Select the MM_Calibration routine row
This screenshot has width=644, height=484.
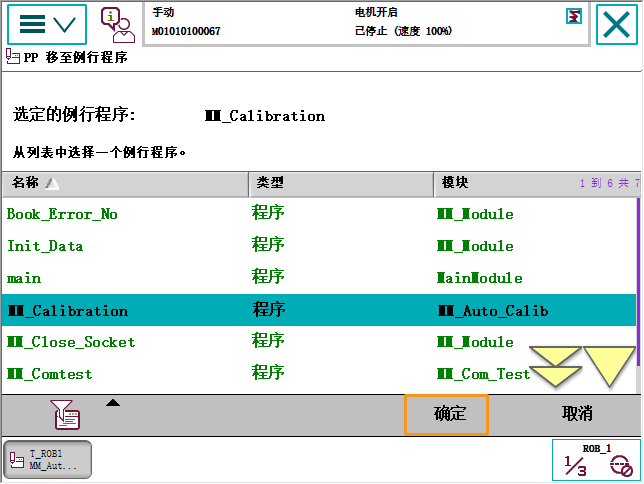(x=319, y=310)
